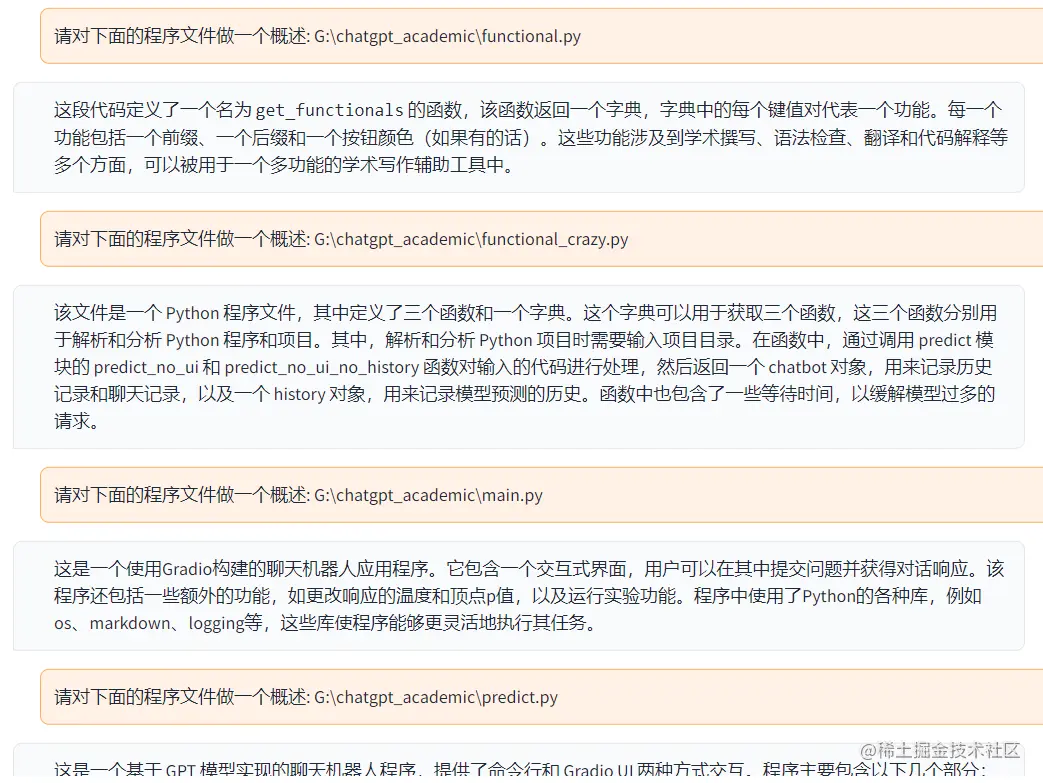Click the partially visible reply about the GPT chatbot program
This screenshot has width=1043, height=783.
pos(519,762)
